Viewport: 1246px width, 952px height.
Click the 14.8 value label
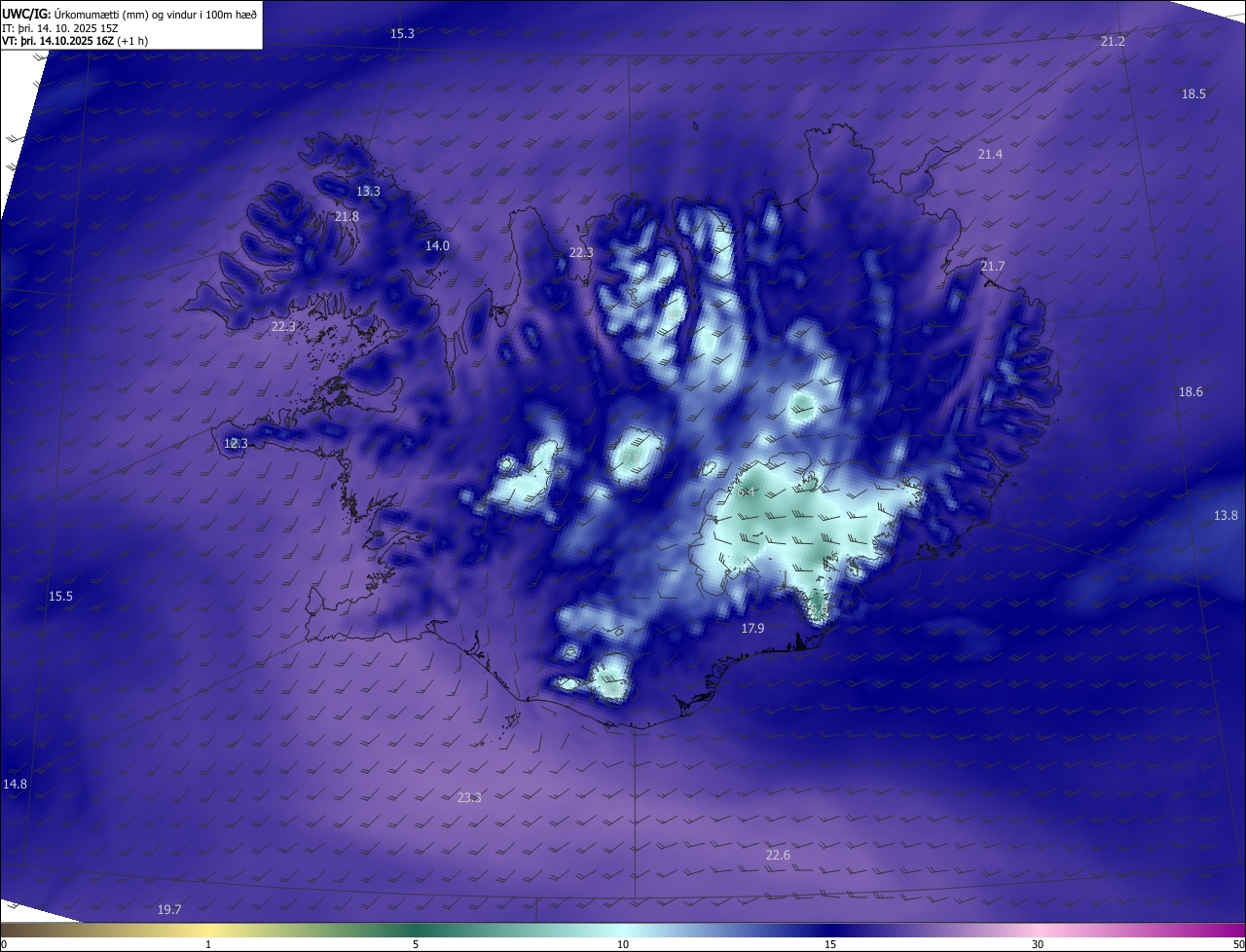[x=15, y=785]
